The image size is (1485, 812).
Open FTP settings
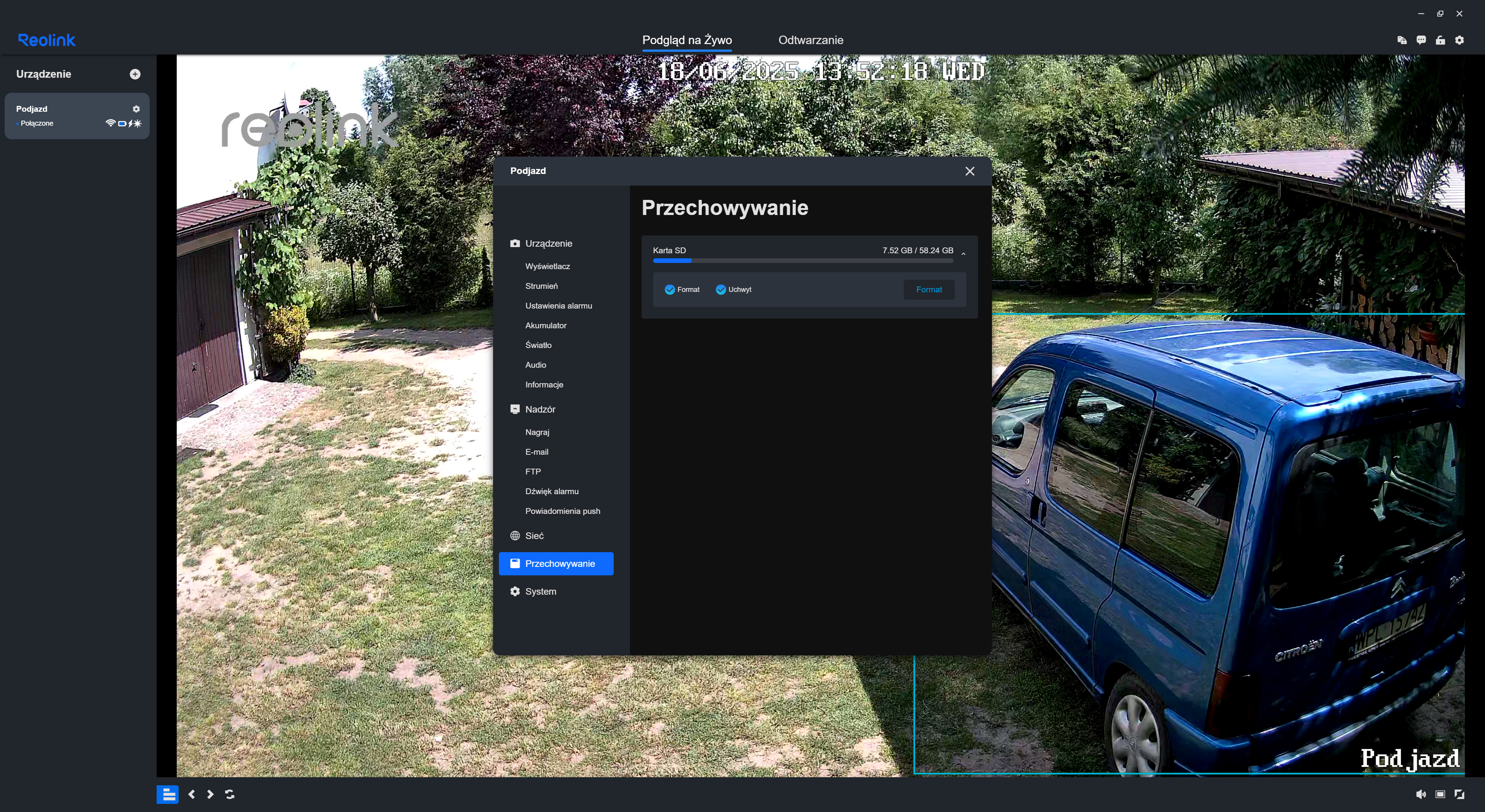[533, 471]
